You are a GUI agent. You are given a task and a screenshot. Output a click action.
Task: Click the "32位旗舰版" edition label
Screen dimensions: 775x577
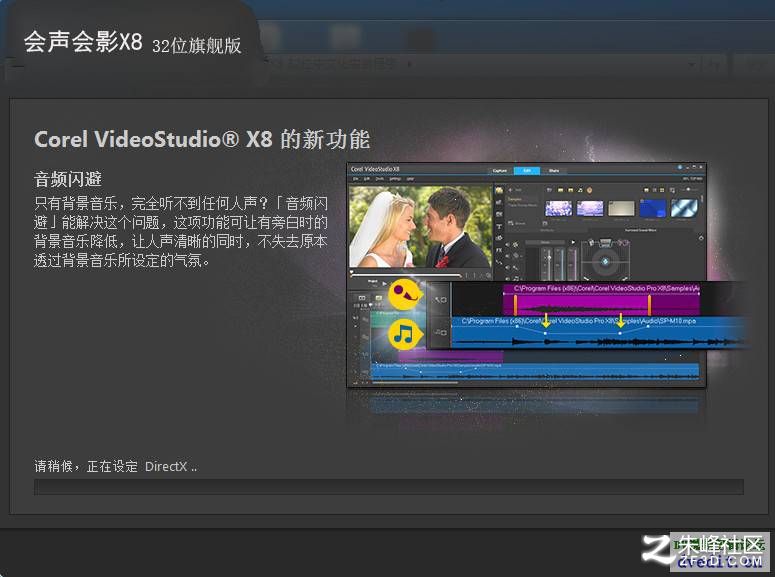tap(197, 45)
